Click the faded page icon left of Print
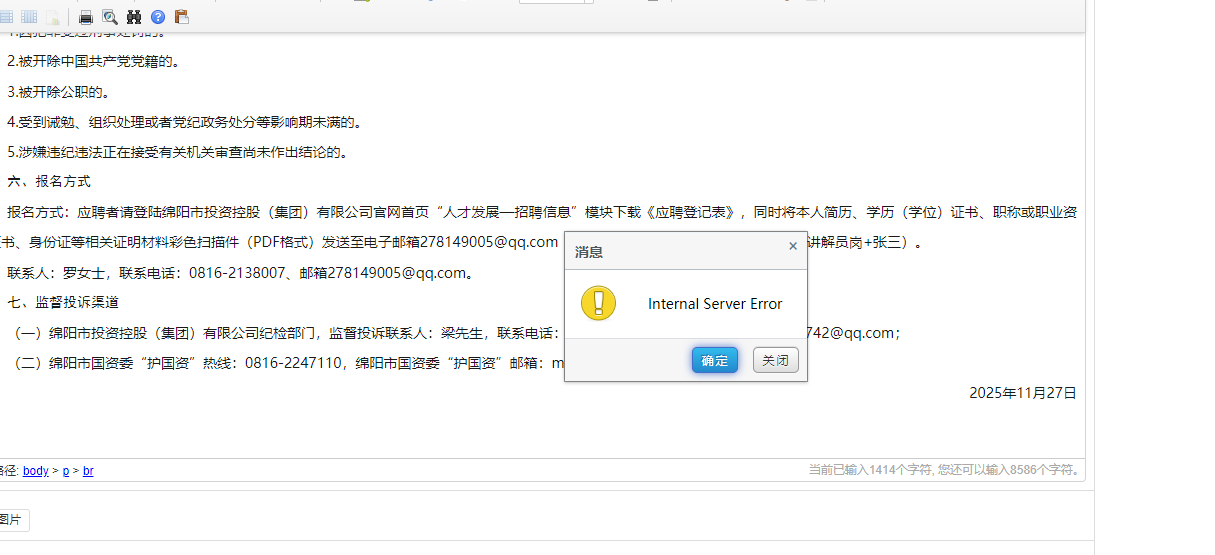 point(52,17)
